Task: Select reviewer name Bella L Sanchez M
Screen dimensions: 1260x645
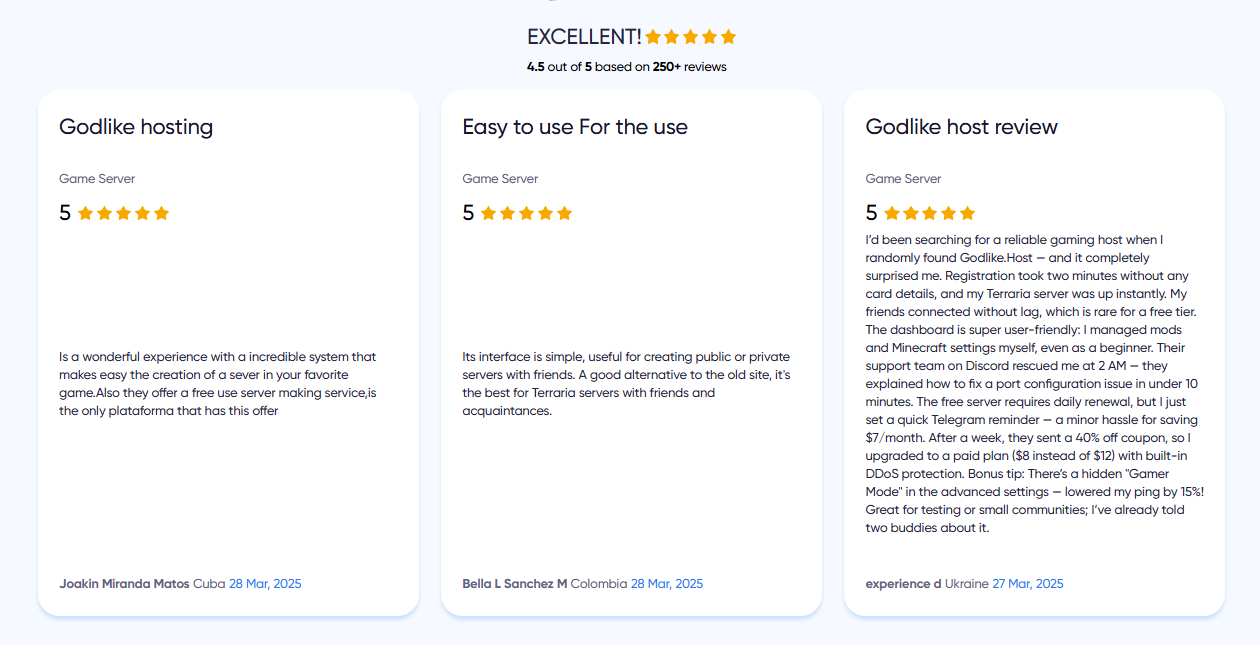Action: (x=515, y=583)
